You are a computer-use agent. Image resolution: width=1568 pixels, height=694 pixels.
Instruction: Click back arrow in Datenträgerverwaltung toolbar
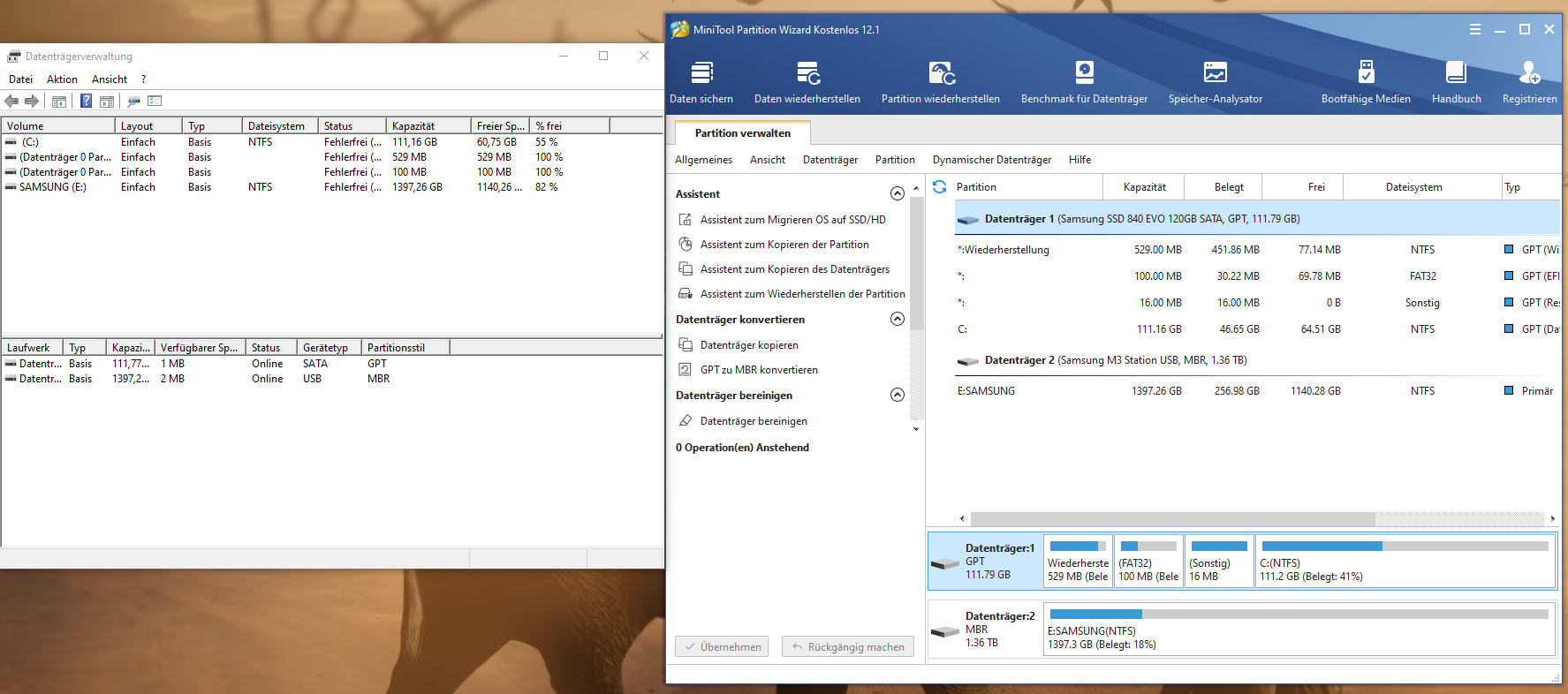click(x=11, y=101)
